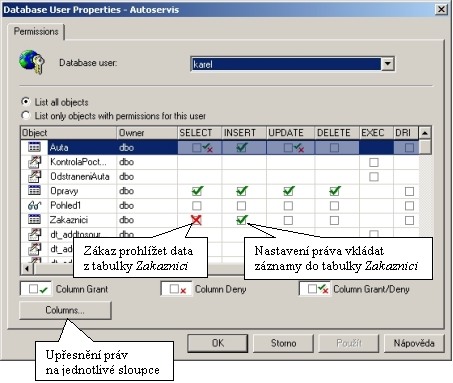This screenshot has width=453, height=383.
Task: Toggle SELECT permission for Opravy
Action: 197,191
